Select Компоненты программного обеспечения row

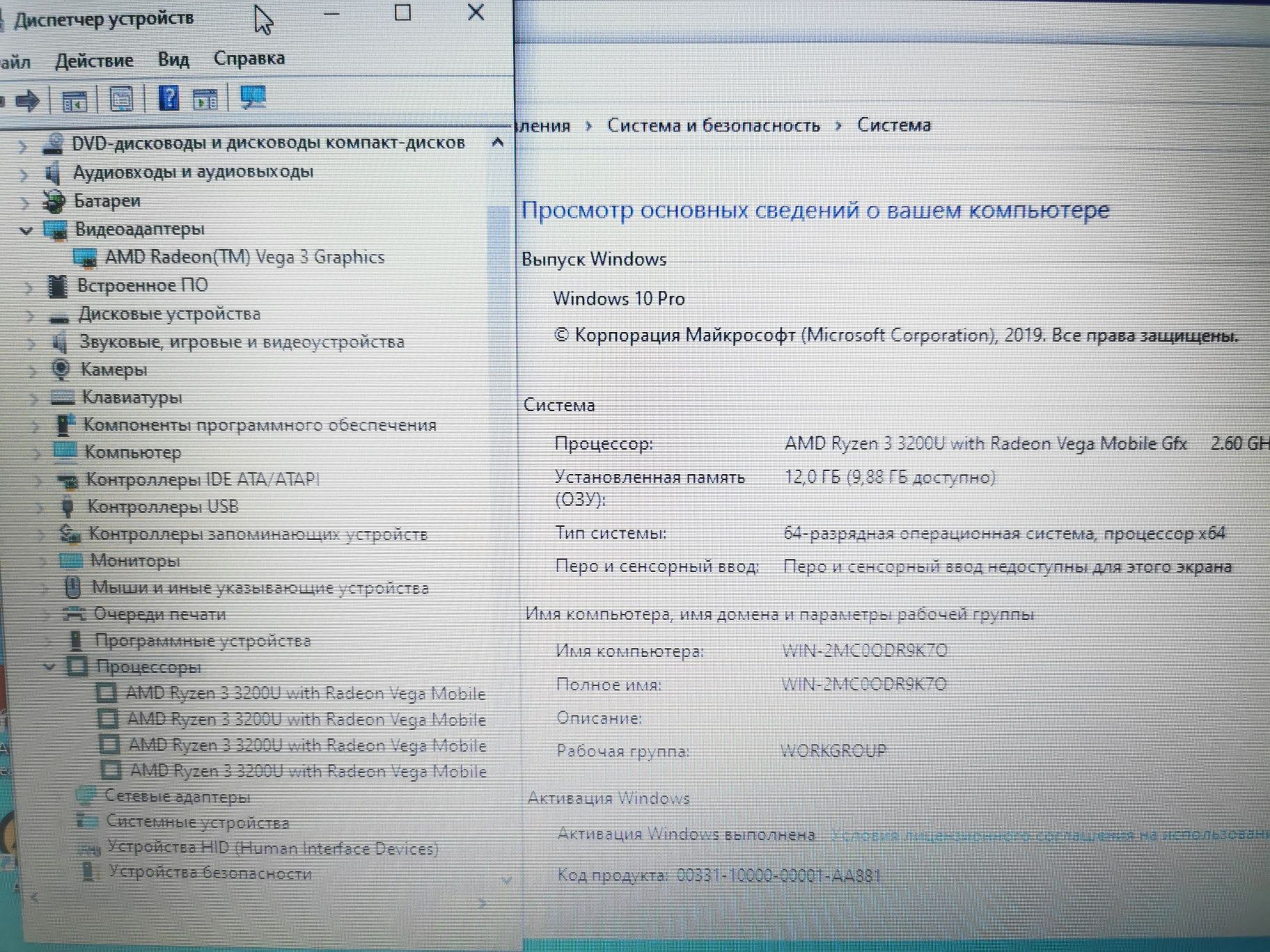point(260,425)
